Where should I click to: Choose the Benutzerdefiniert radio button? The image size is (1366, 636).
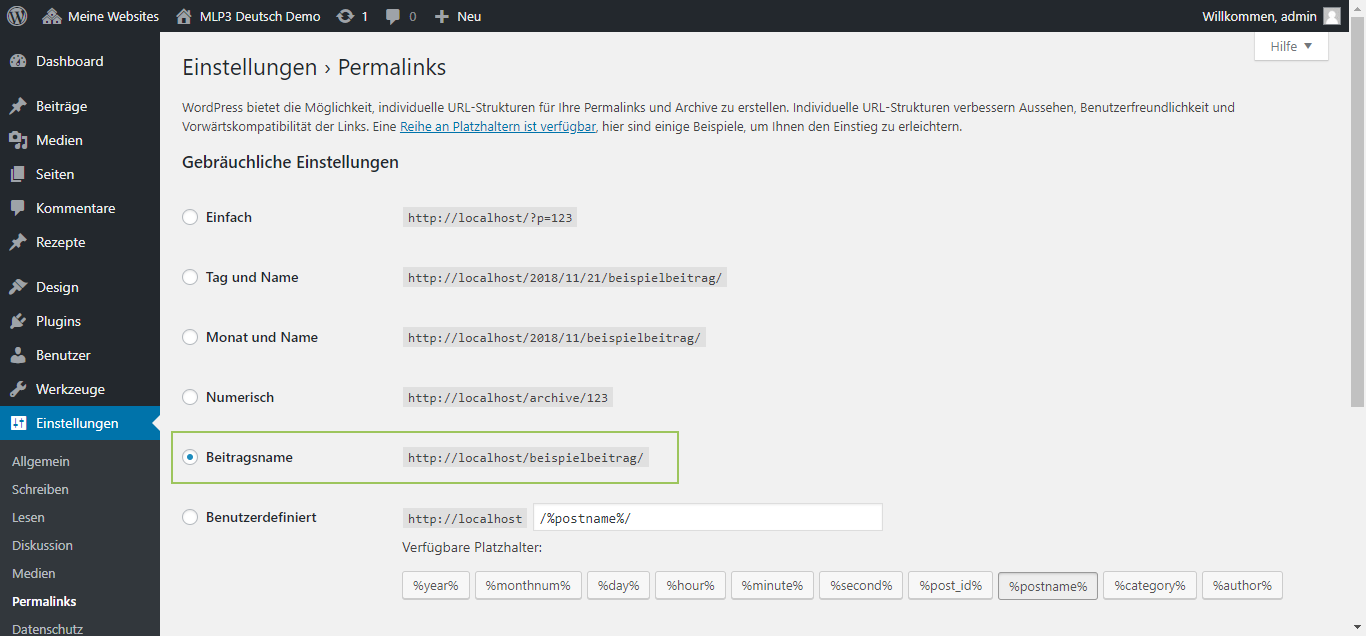(x=190, y=517)
